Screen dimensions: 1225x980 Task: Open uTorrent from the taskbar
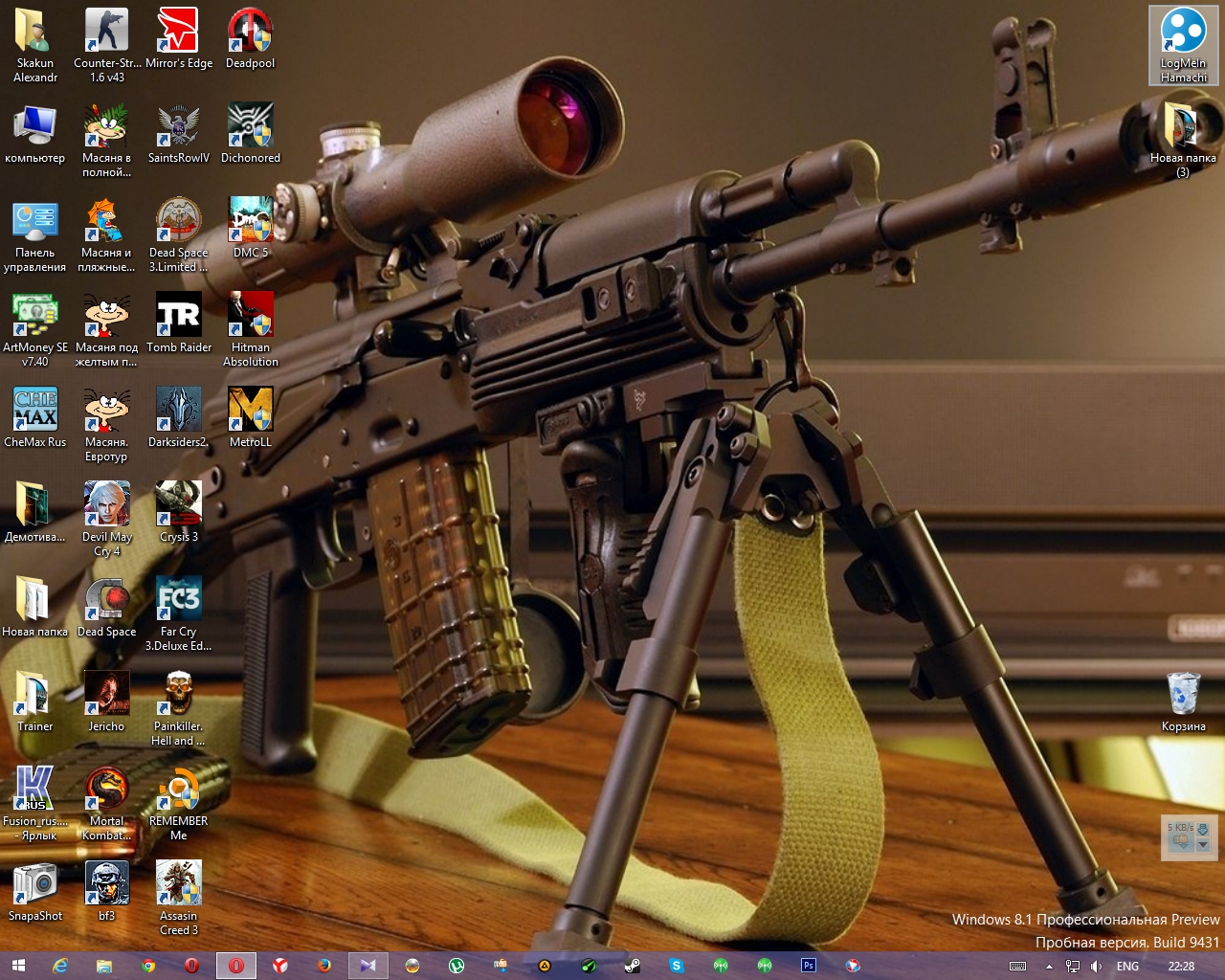[457, 966]
